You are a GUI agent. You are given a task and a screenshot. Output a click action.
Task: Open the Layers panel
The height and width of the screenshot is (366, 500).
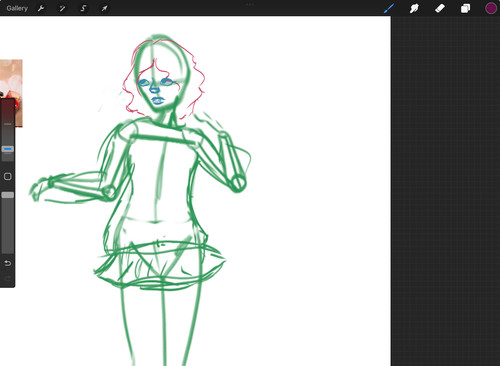tap(465, 8)
